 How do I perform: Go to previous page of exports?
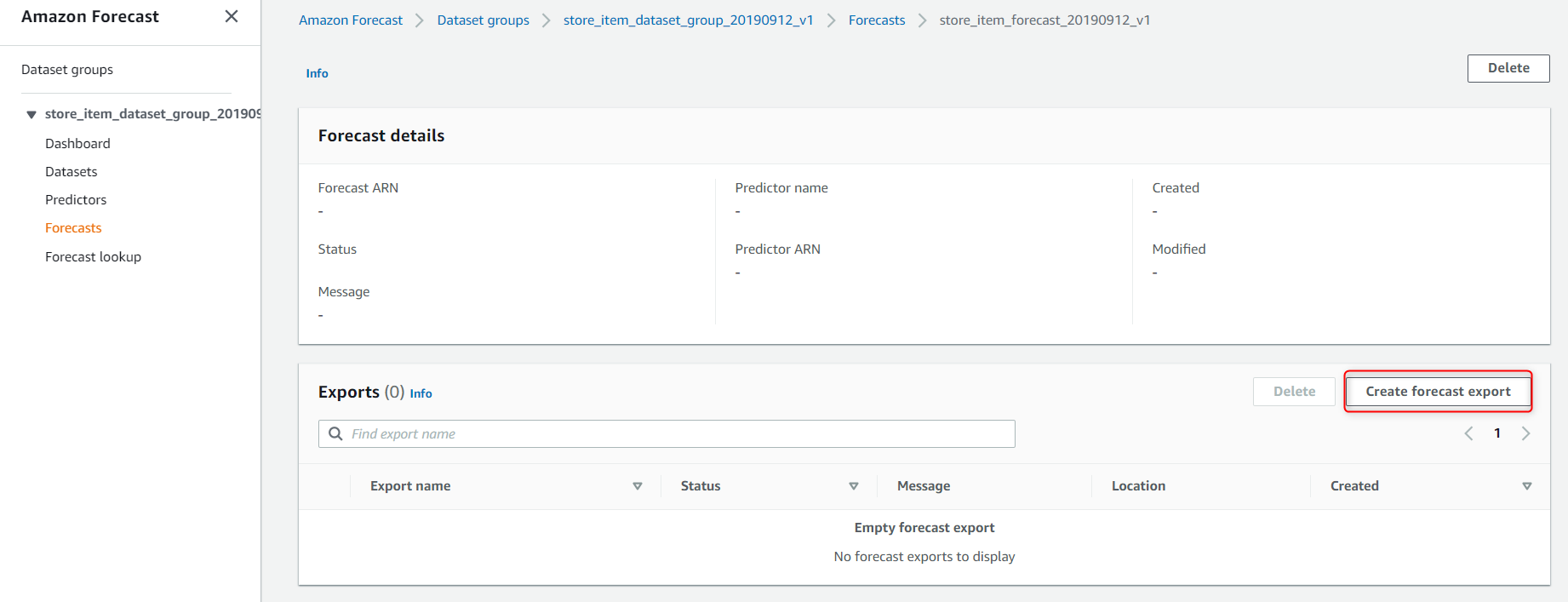click(1468, 433)
